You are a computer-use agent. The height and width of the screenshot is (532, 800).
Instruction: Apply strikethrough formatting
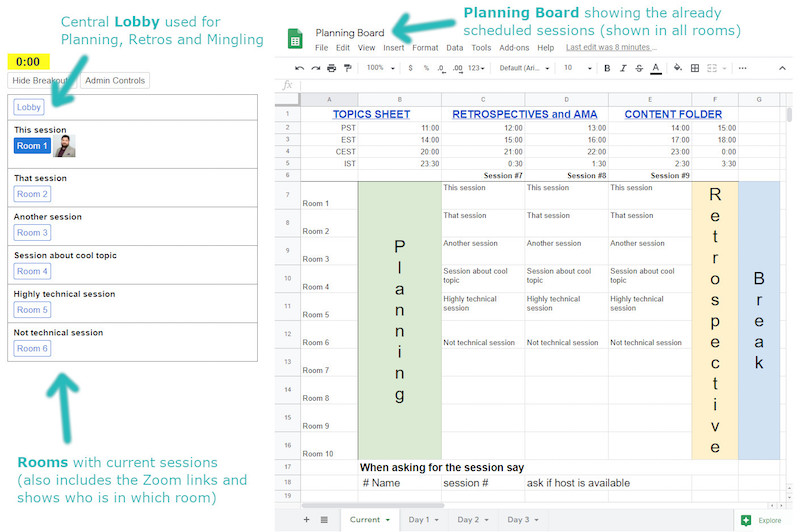click(639, 68)
